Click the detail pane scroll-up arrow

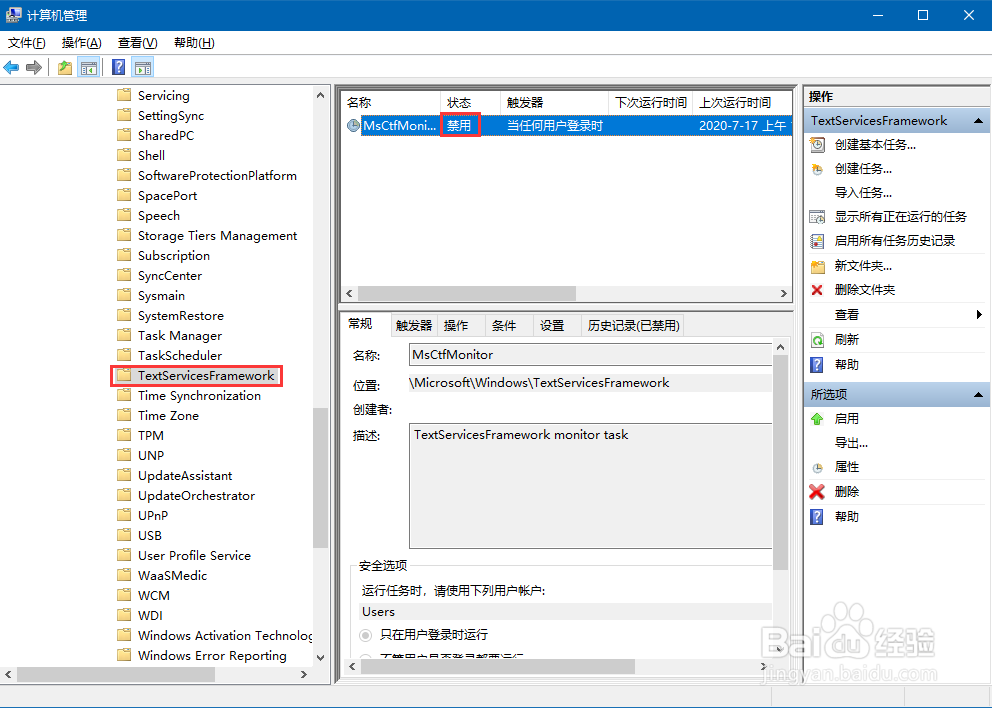click(780, 347)
